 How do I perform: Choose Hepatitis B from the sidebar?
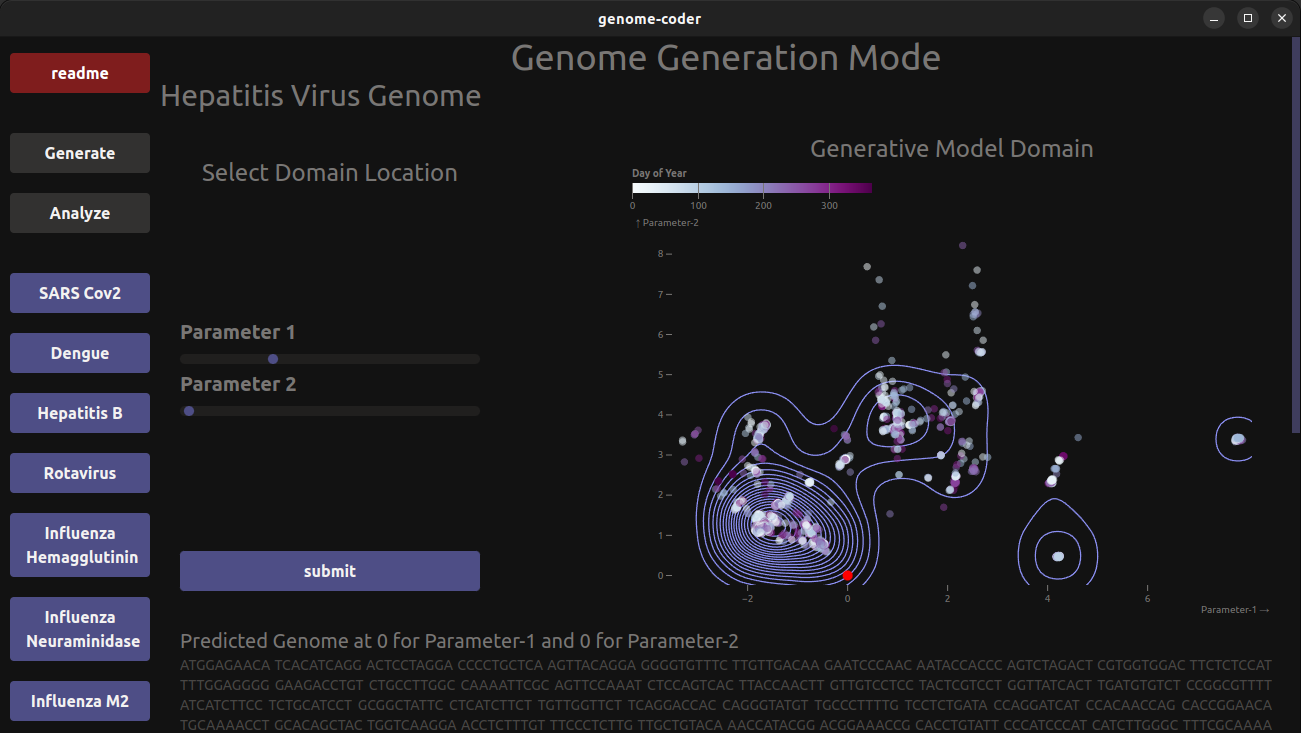pyautogui.click(x=80, y=413)
